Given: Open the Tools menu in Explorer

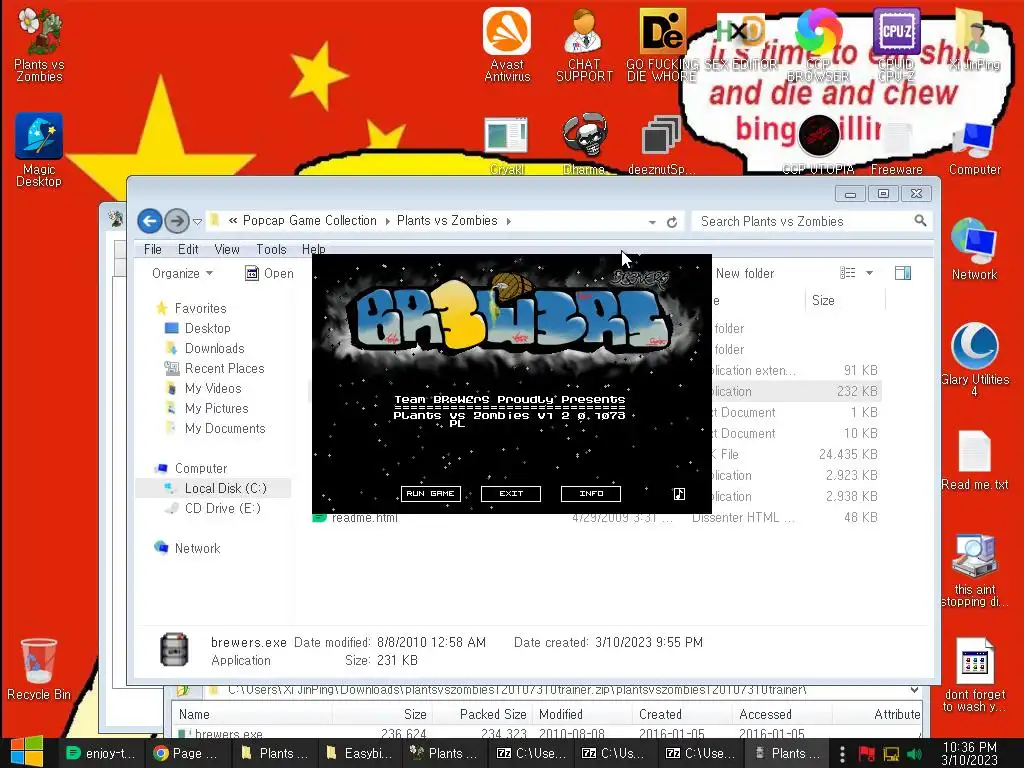Looking at the screenshot, I should [x=271, y=249].
